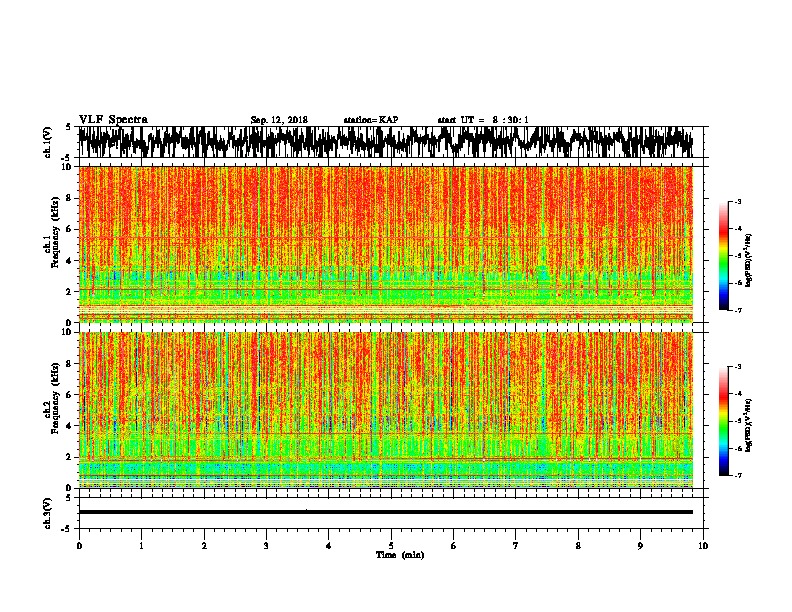Image resolution: width=792 pixels, height=612 pixels.
Task: Click the "6" kHz tick of ch.2 spectrogram
Action: [x=70, y=395]
